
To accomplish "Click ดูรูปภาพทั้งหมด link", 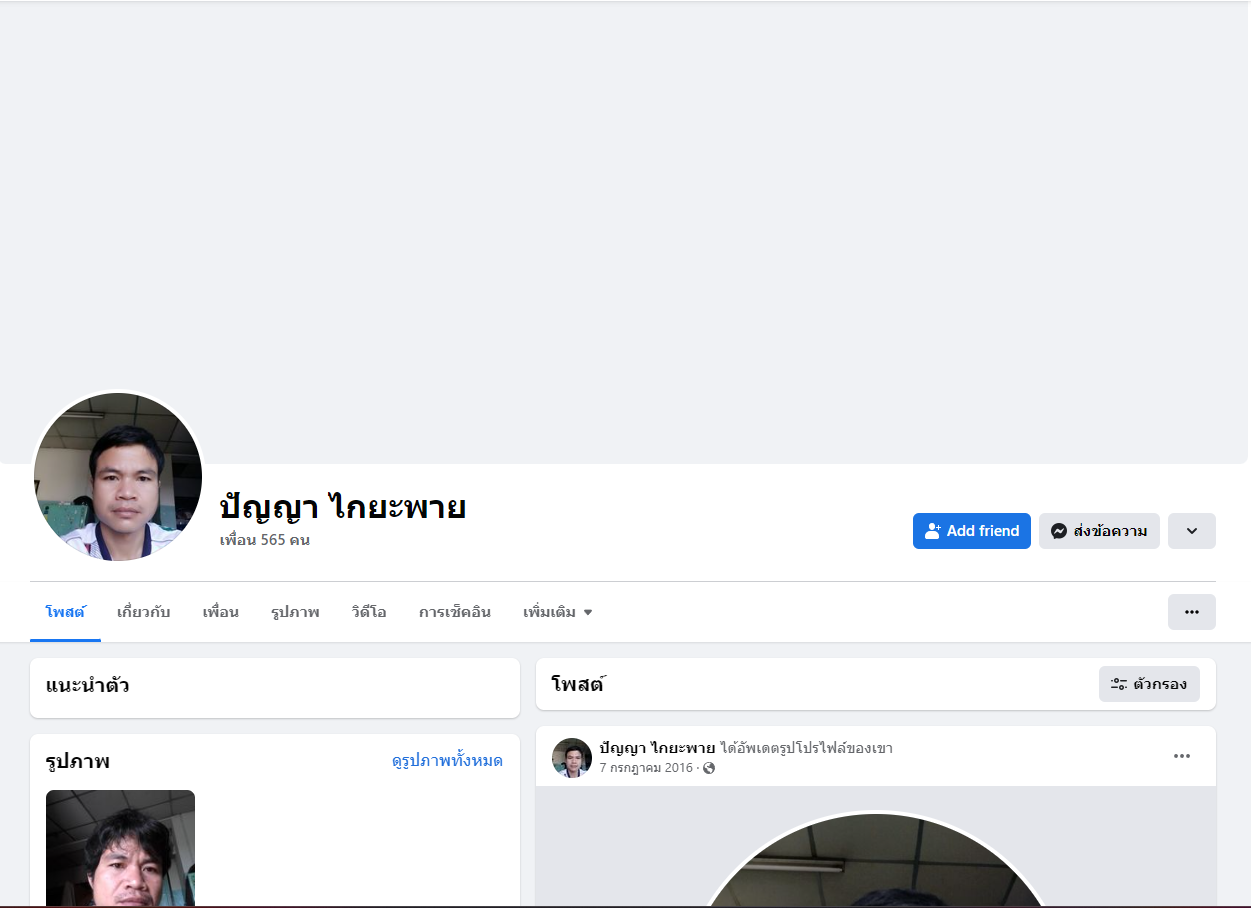I will pyautogui.click(x=447, y=761).
